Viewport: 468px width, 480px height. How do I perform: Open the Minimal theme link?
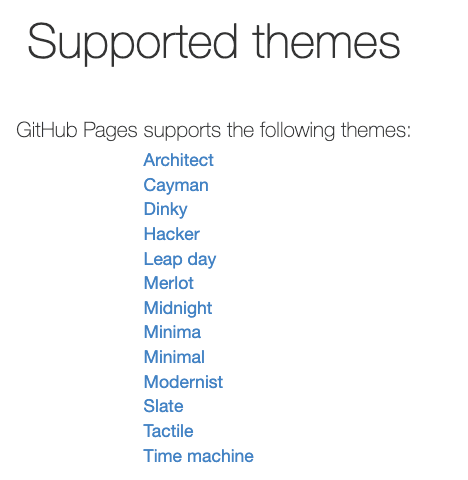coord(174,357)
